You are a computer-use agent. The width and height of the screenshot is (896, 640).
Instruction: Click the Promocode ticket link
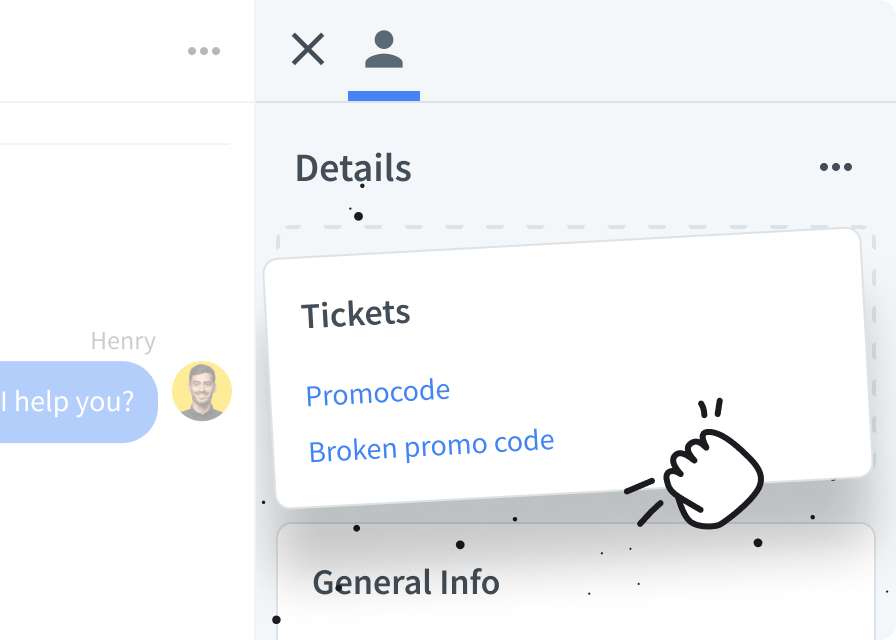[377, 393]
